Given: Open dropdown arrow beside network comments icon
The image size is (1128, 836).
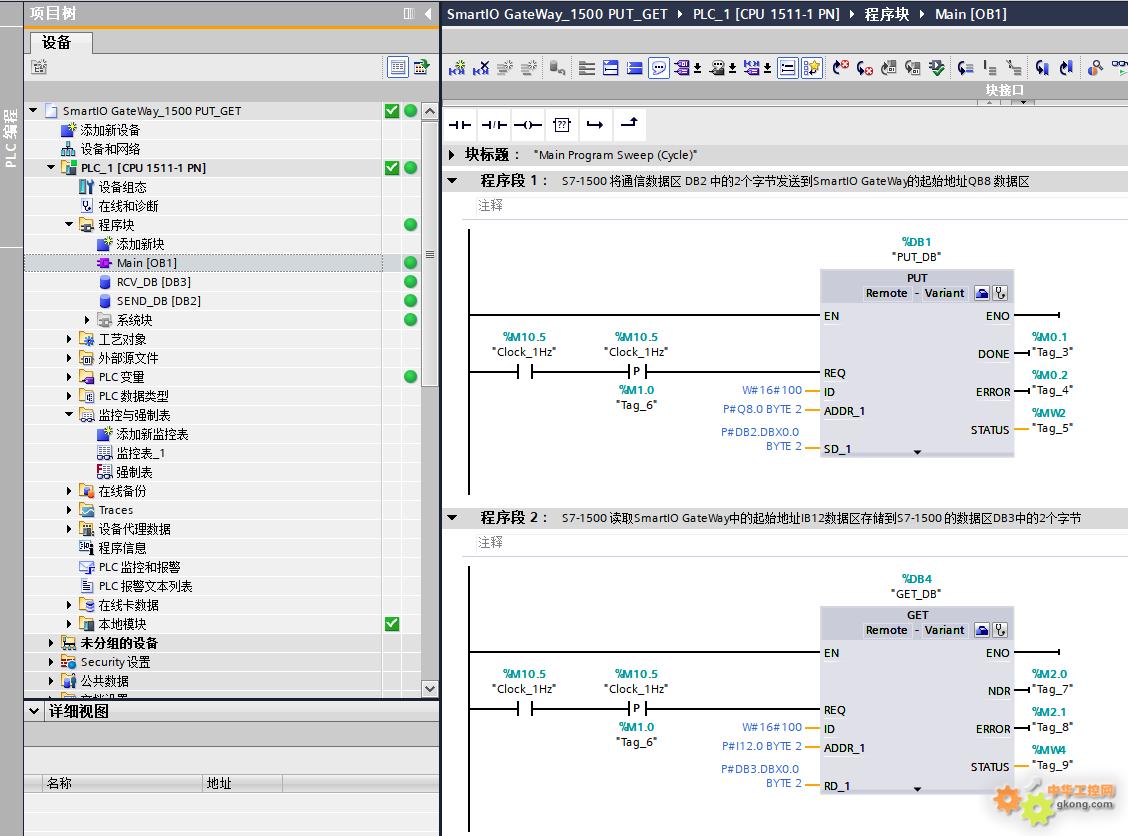Looking at the screenshot, I should click(x=732, y=68).
